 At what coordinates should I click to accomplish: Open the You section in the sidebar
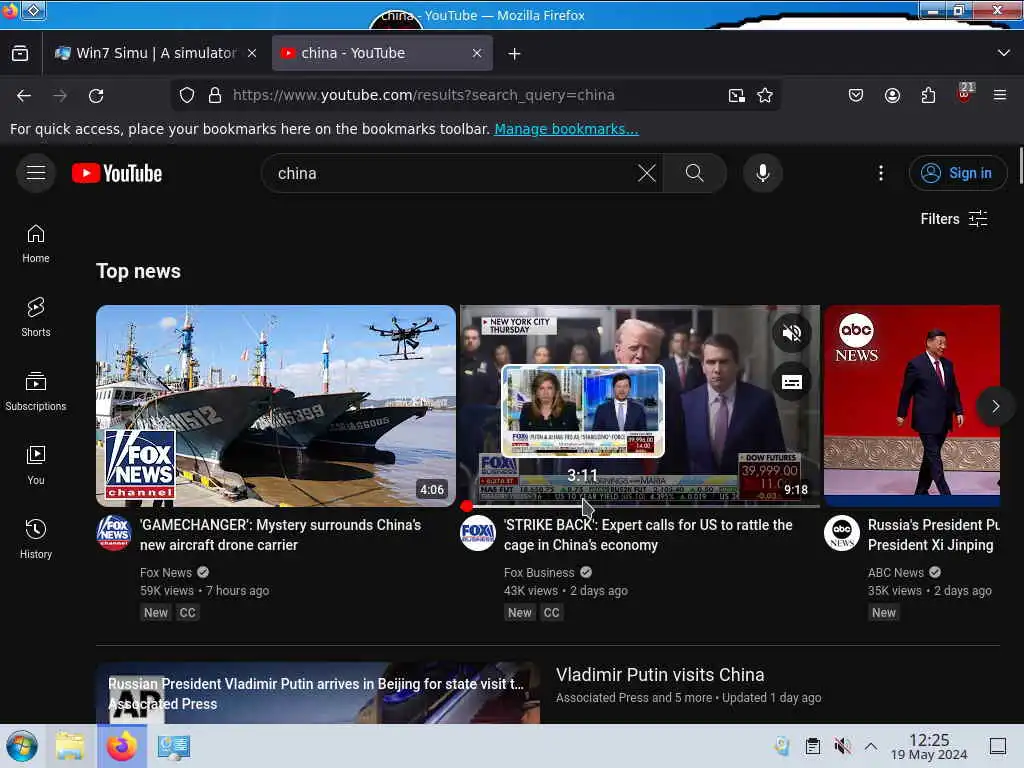pyautogui.click(x=36, y=465)
